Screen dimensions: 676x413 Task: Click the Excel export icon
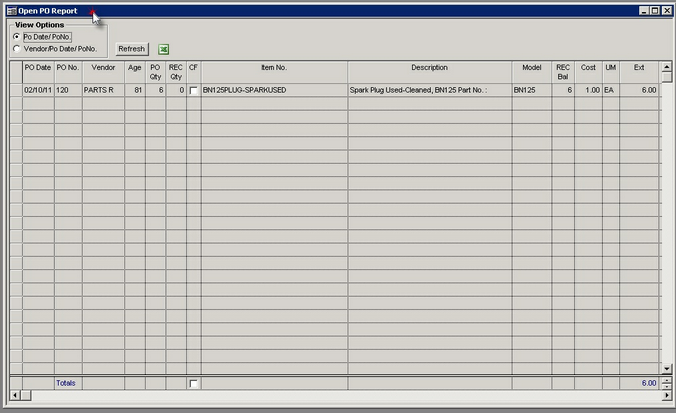click(164, 48)
